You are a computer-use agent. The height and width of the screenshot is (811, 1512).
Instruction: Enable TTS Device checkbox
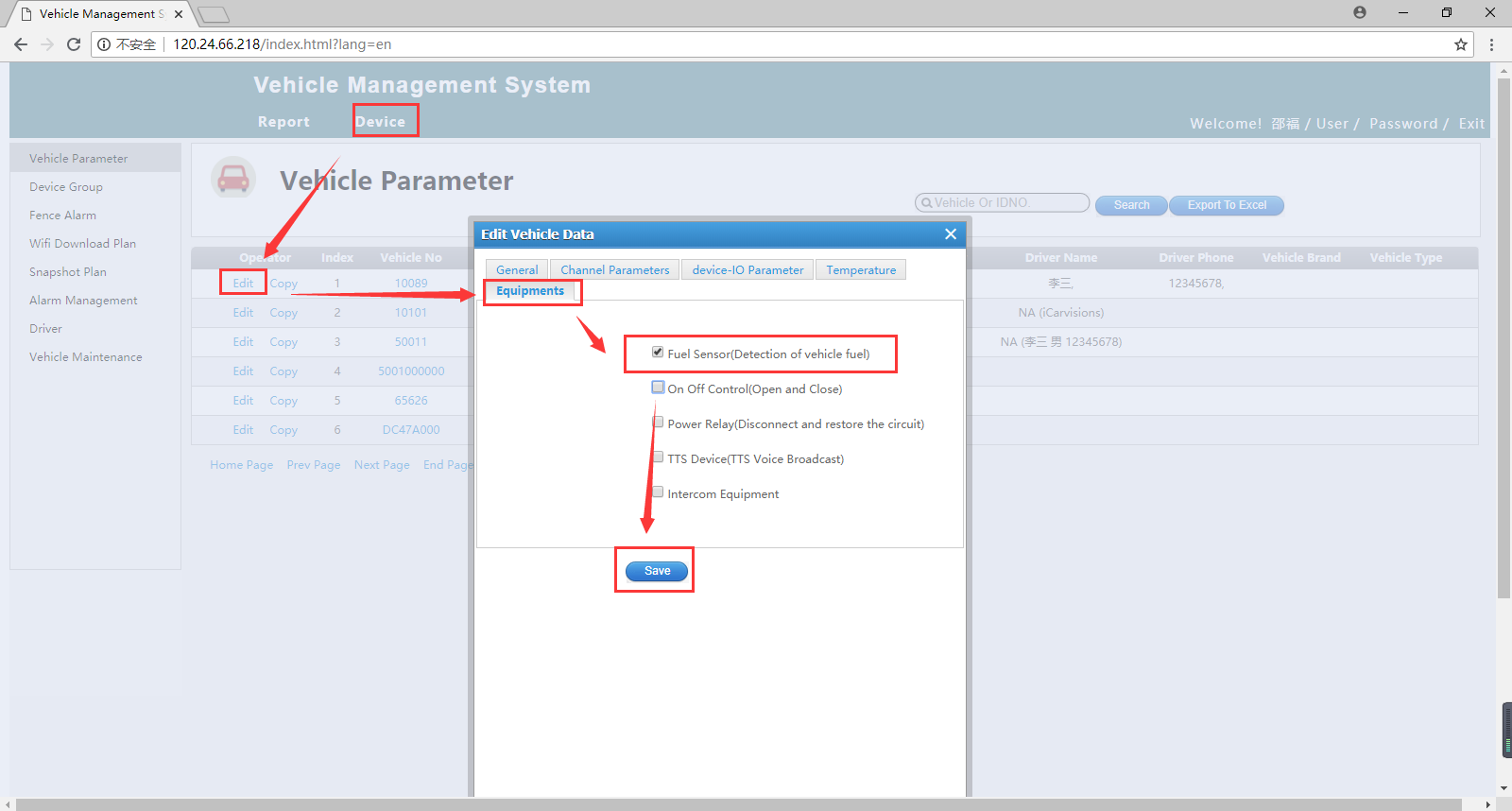658,457
